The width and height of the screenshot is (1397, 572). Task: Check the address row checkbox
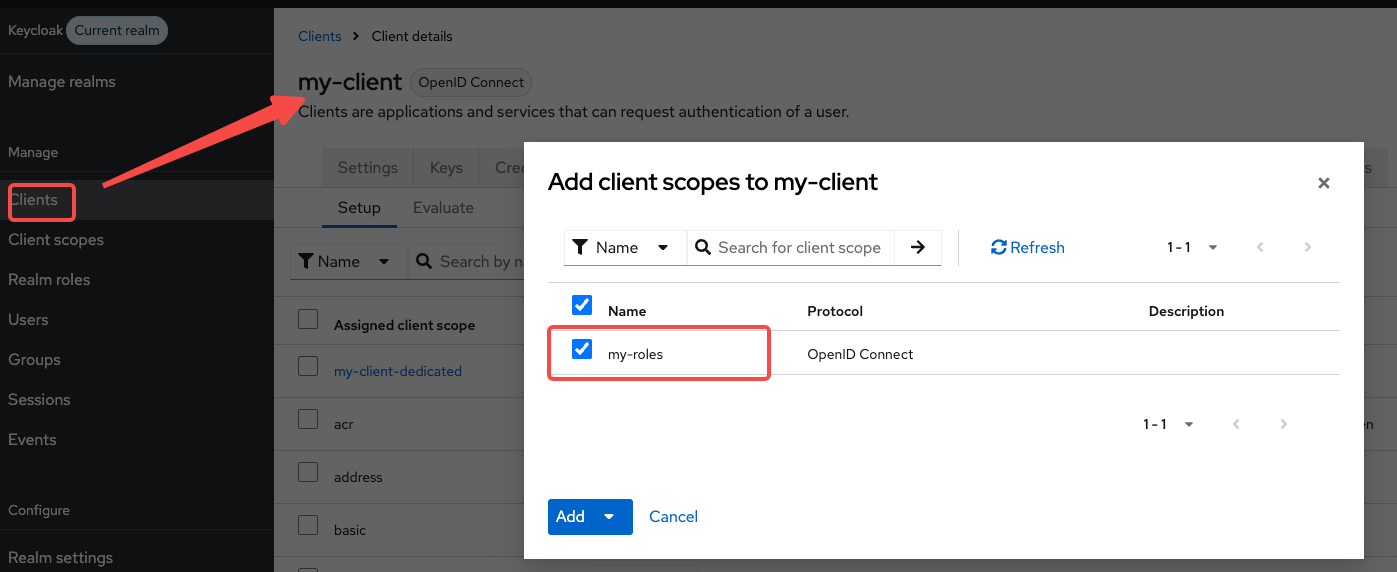(x=308, y=472)
